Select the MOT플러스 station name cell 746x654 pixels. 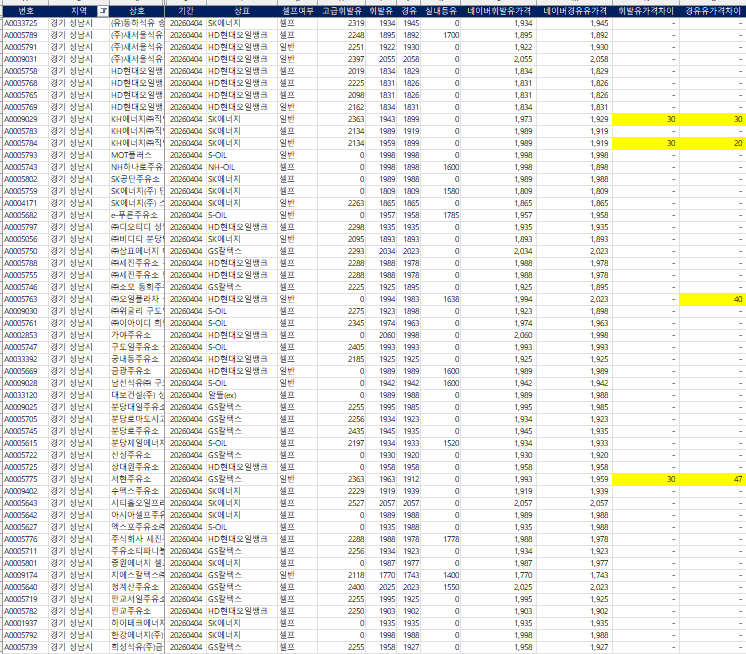pyautogui.click(x=137, y=155)
